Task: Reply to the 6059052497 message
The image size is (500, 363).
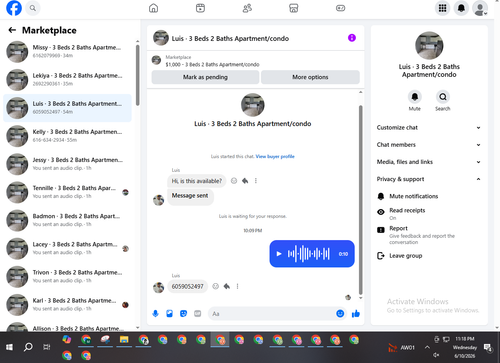Action: coord(227,286)
